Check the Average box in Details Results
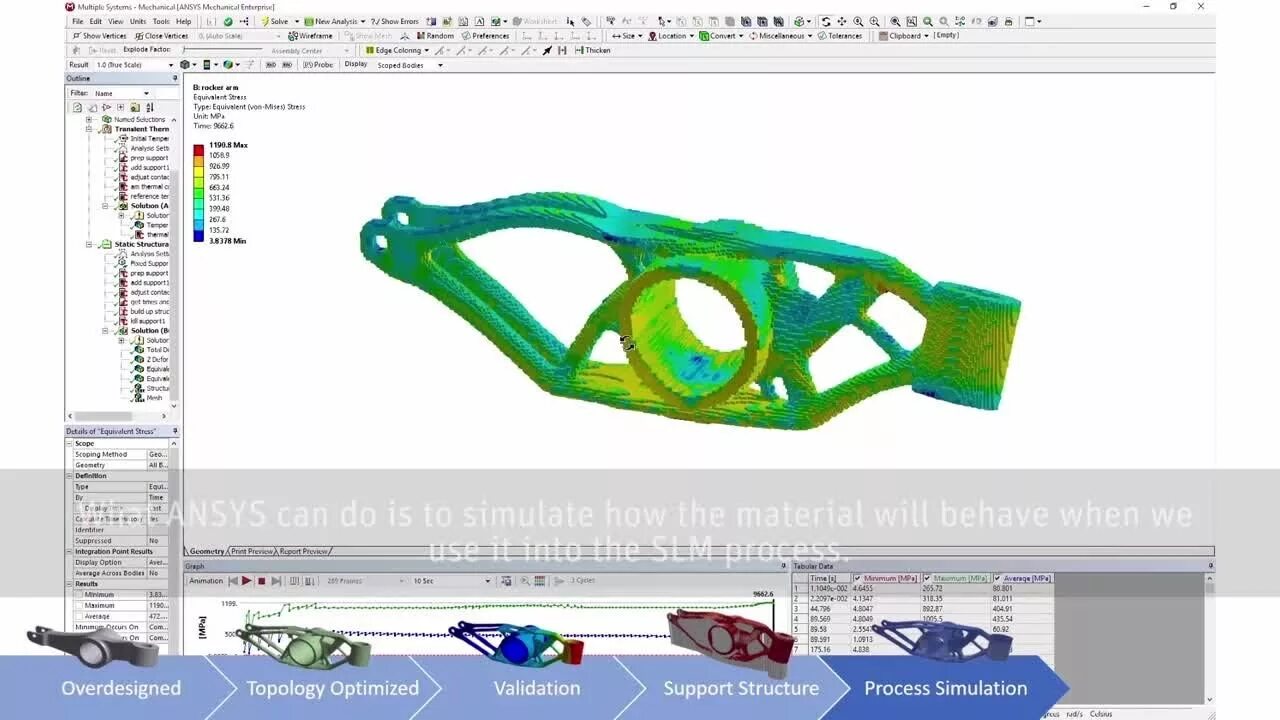Image resolution: width=1280 pixels, height=720 pixels. pyautogui.click(x=79, y=616)
